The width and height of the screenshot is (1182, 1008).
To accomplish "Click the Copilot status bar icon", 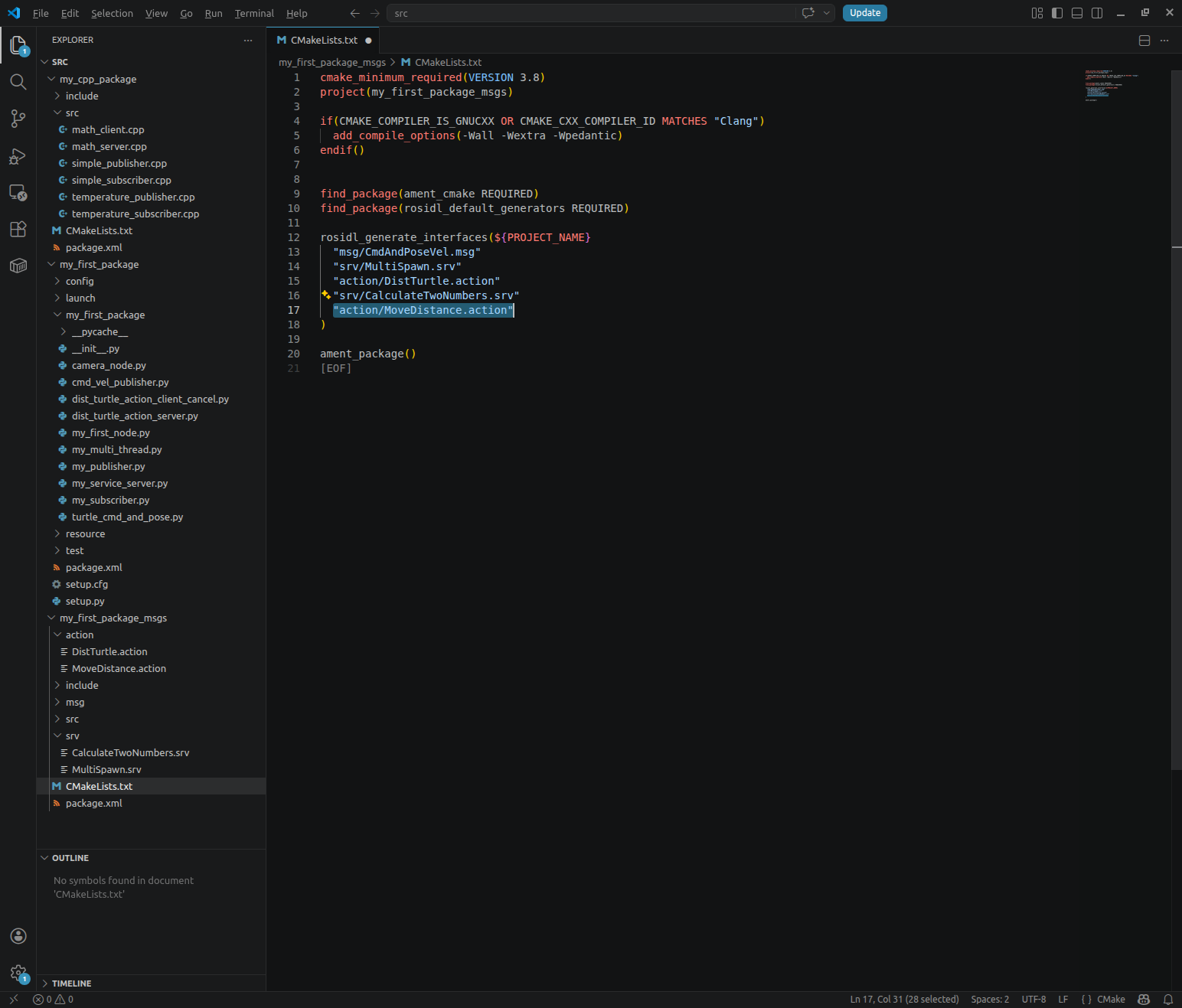I will [x=1144, y=999].
